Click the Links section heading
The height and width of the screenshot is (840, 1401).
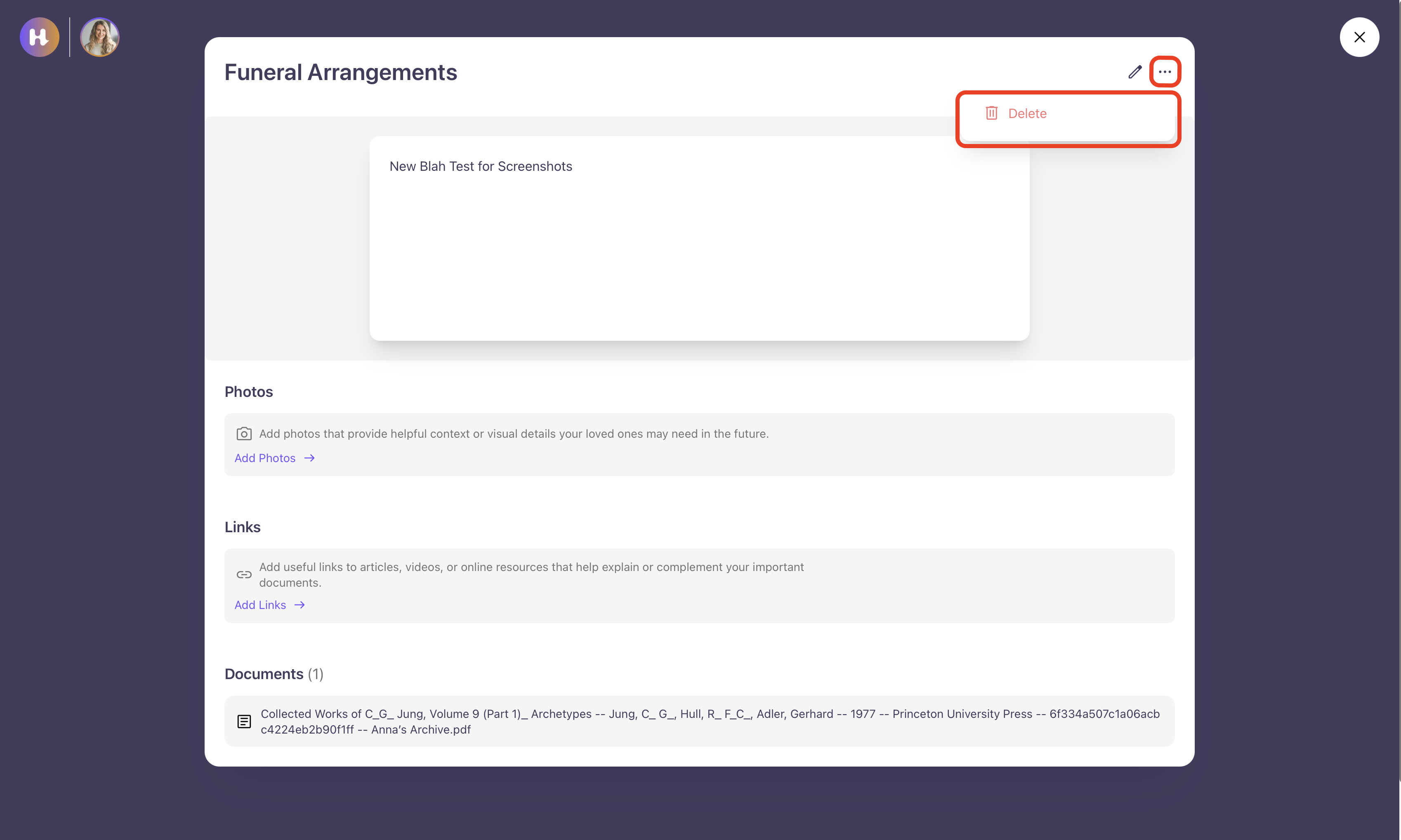[x=242, y=527]
